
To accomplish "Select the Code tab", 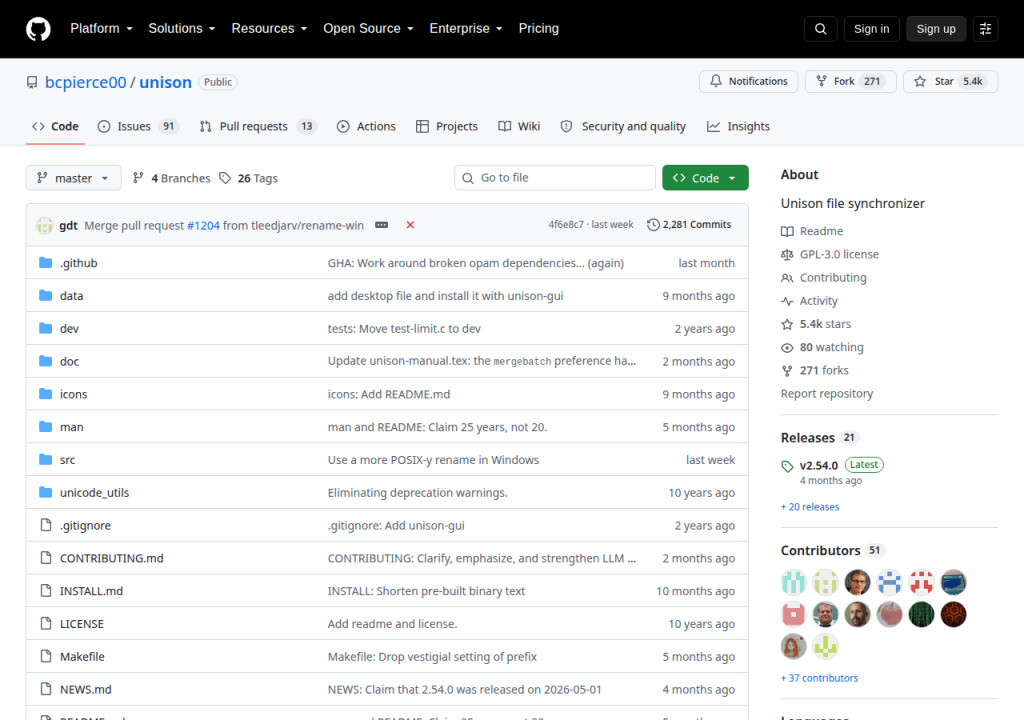I will (x=56, y=126).
